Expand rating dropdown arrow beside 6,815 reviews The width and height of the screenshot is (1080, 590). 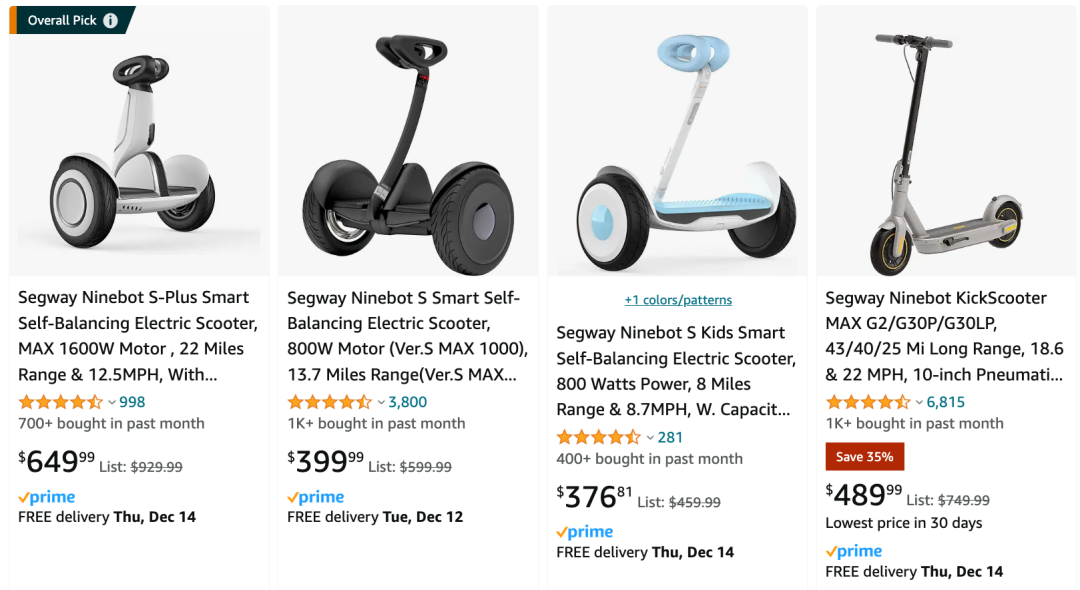pos(919,403)
